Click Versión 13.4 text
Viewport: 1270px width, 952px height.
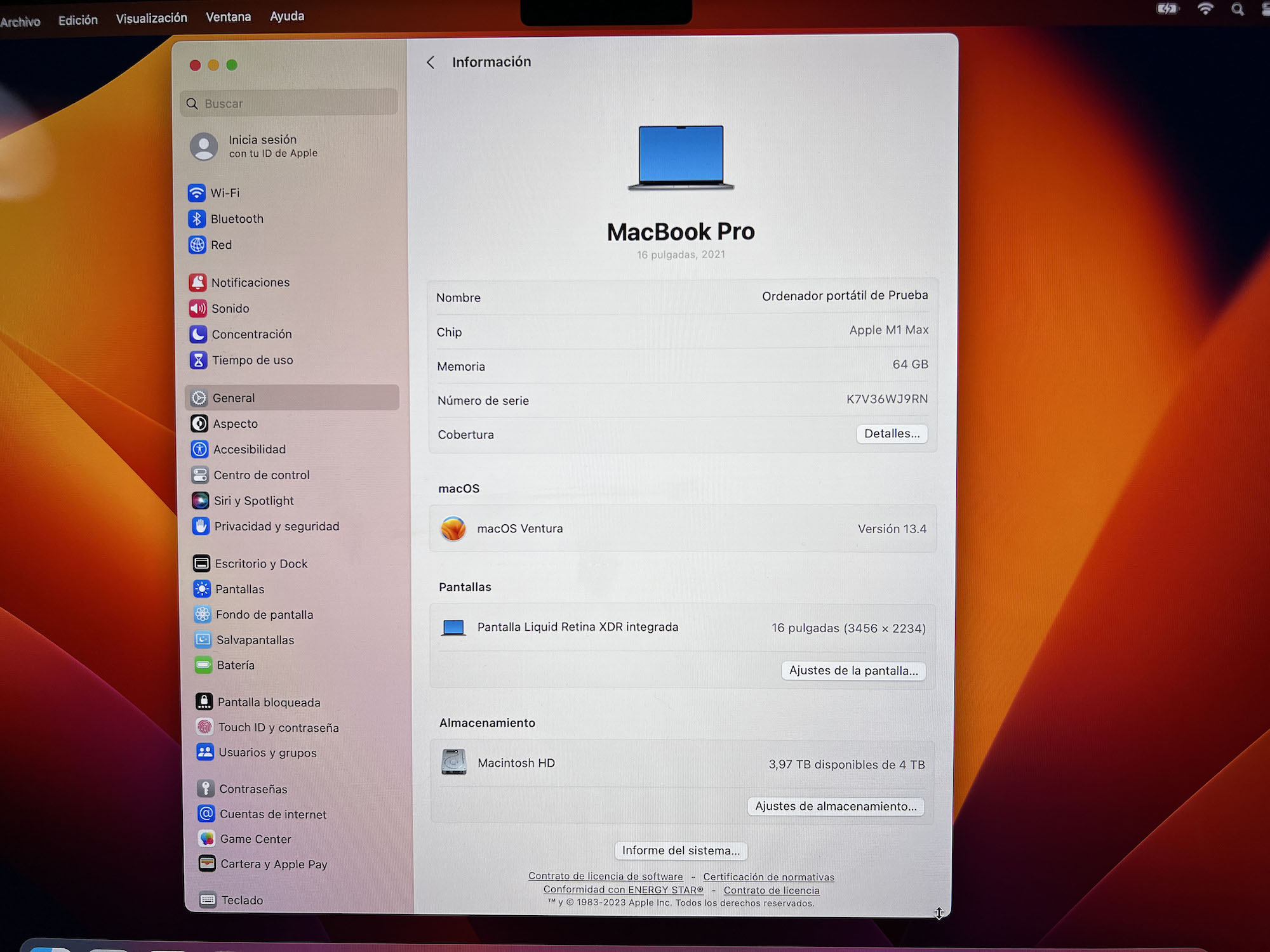tap(892, 529)
